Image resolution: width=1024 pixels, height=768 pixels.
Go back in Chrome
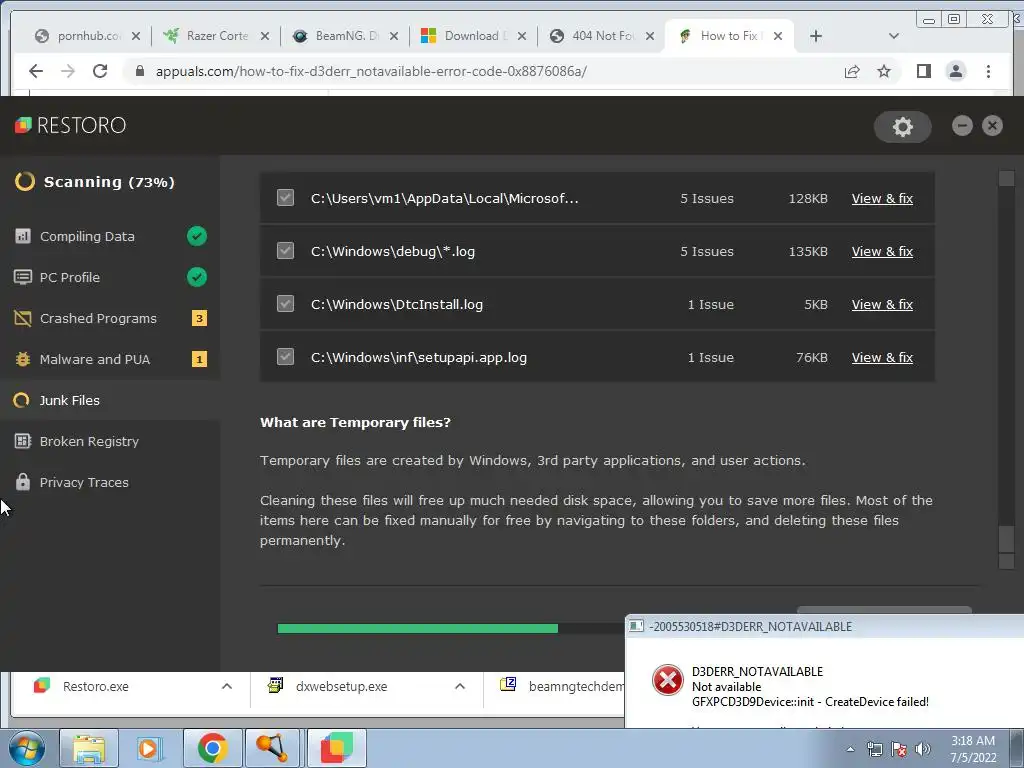click(36, 71)
